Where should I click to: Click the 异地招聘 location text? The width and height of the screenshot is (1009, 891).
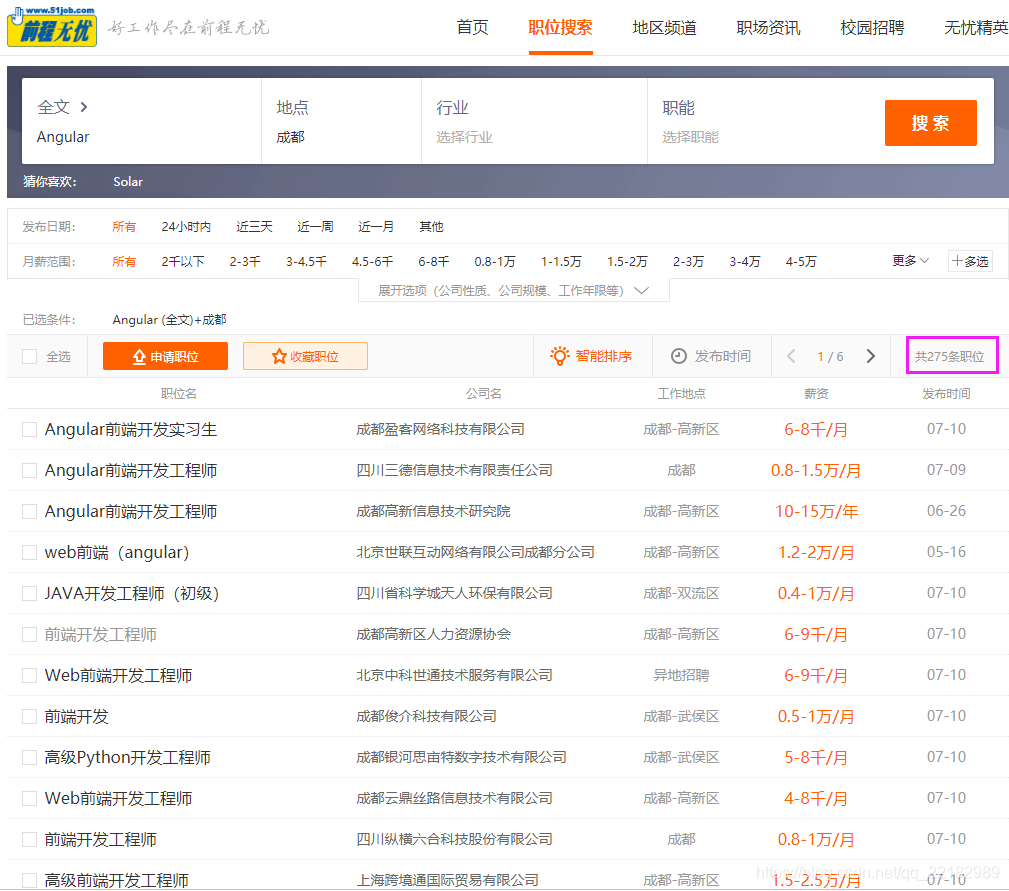[681, 675]
